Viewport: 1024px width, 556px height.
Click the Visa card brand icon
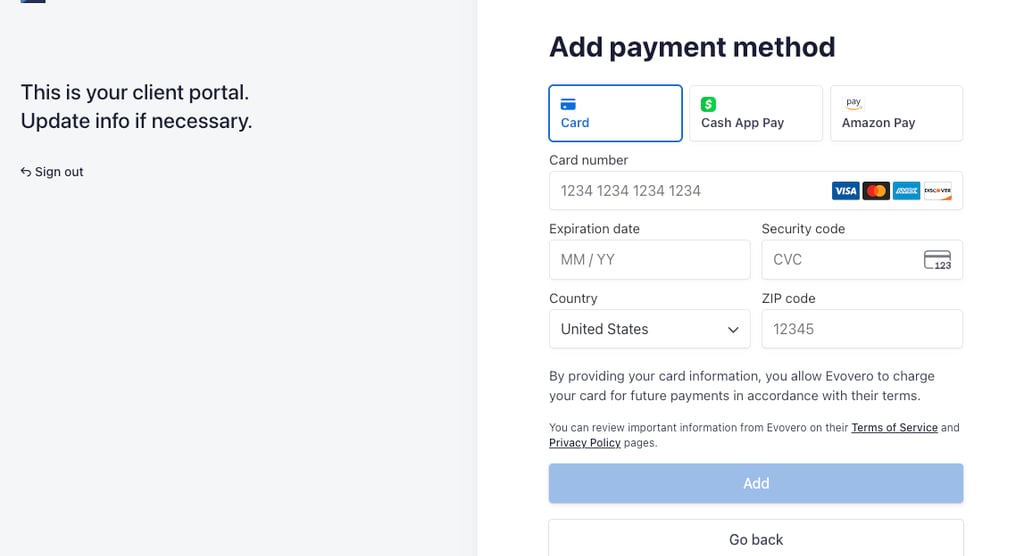[846, 191]
